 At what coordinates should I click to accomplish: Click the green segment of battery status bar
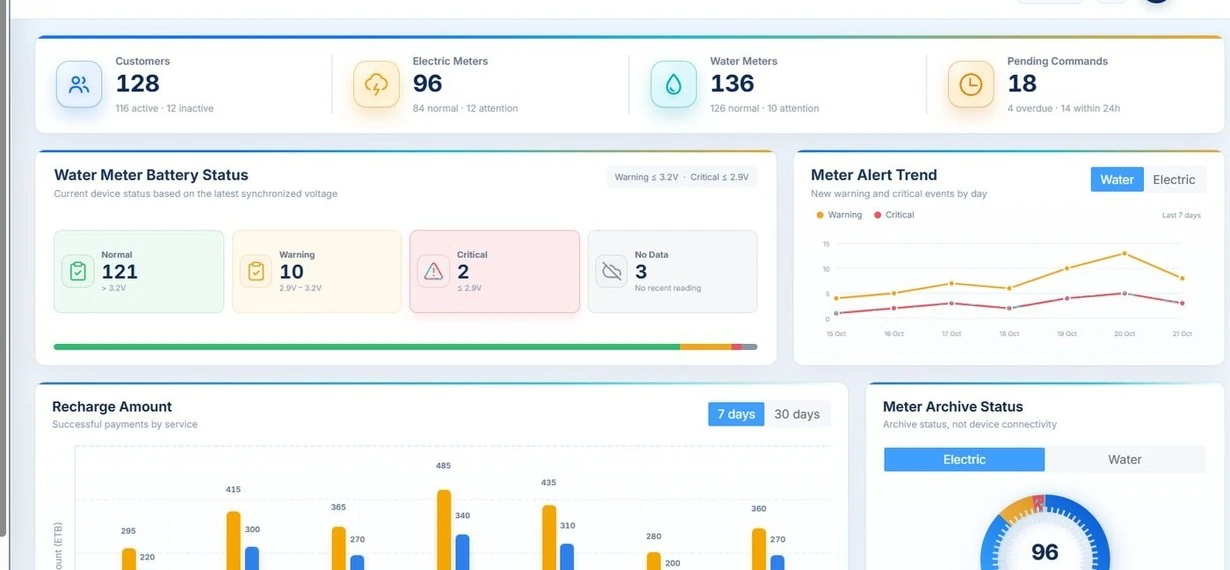(x=367, y=347)
